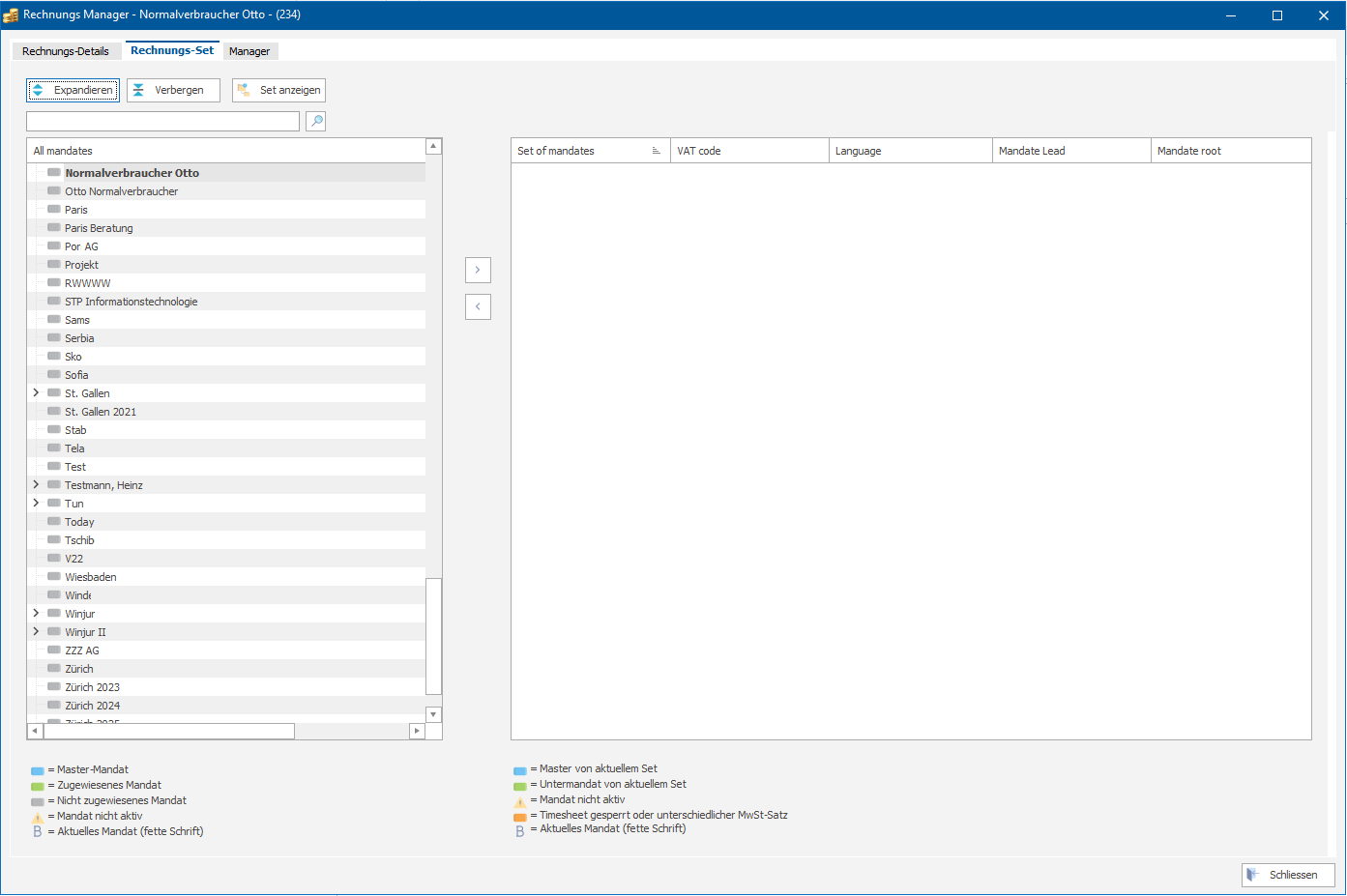
Task: Click the VAT code column header
Action: 749,151
